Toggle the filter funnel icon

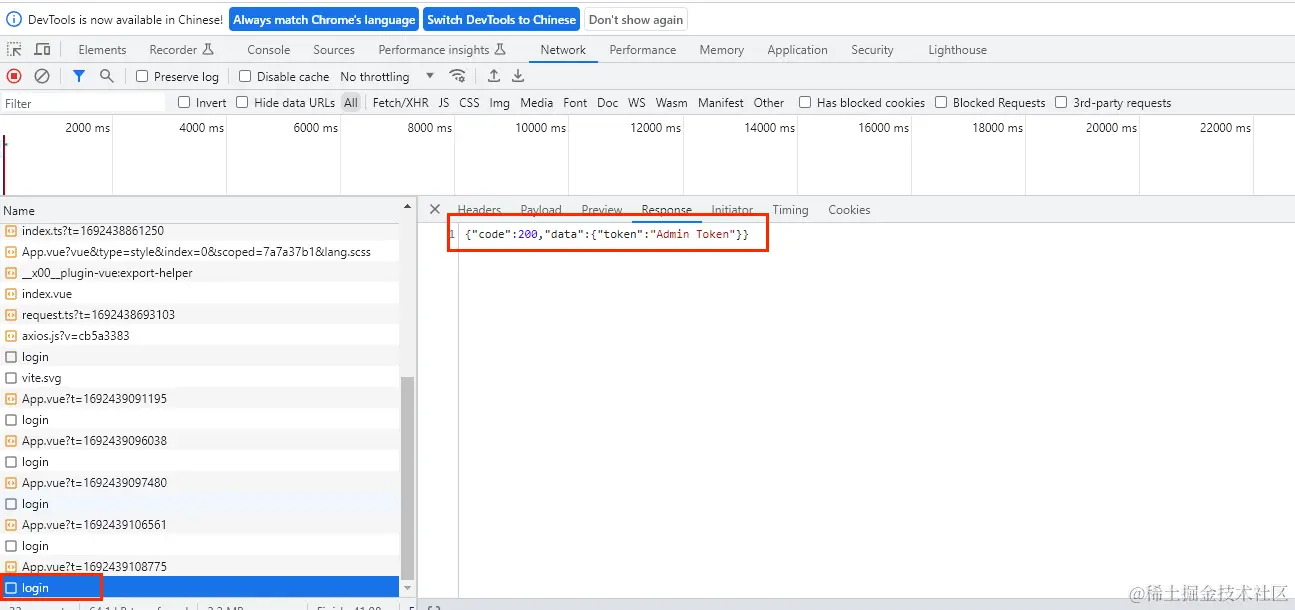coord(79,76)
